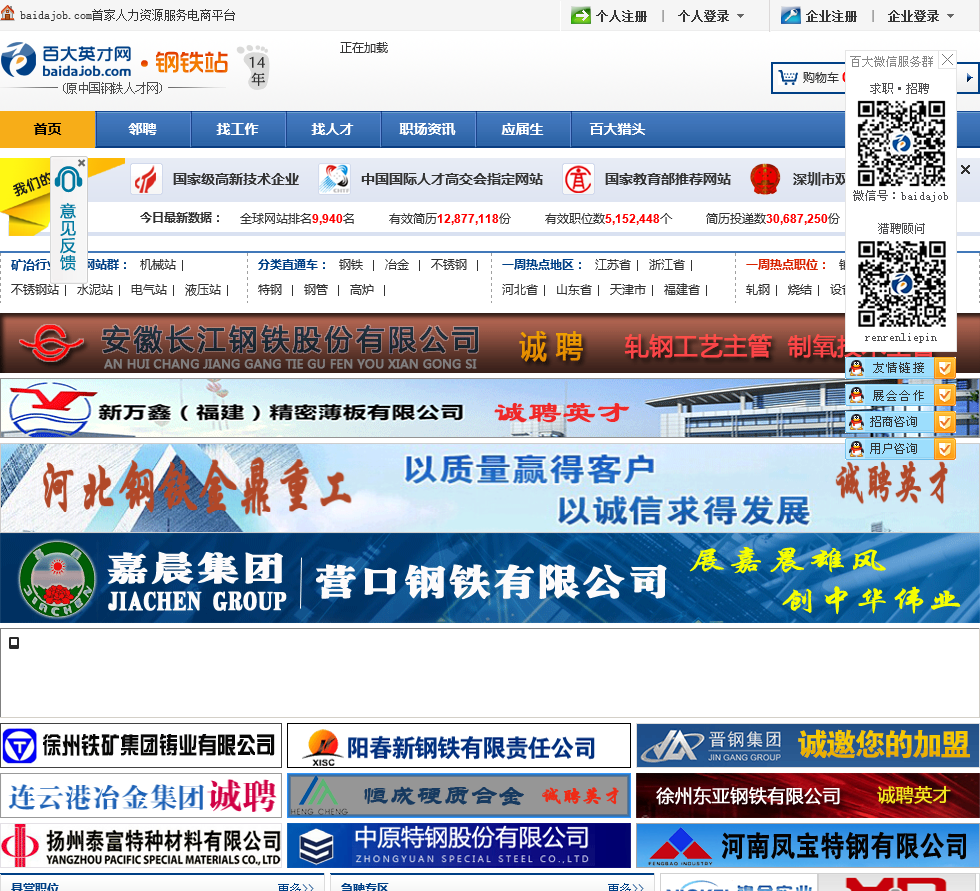The image size is (980, 891).
Task: Open the 河南凤宝特钢有限公司 ad
Action: (808, 845)
